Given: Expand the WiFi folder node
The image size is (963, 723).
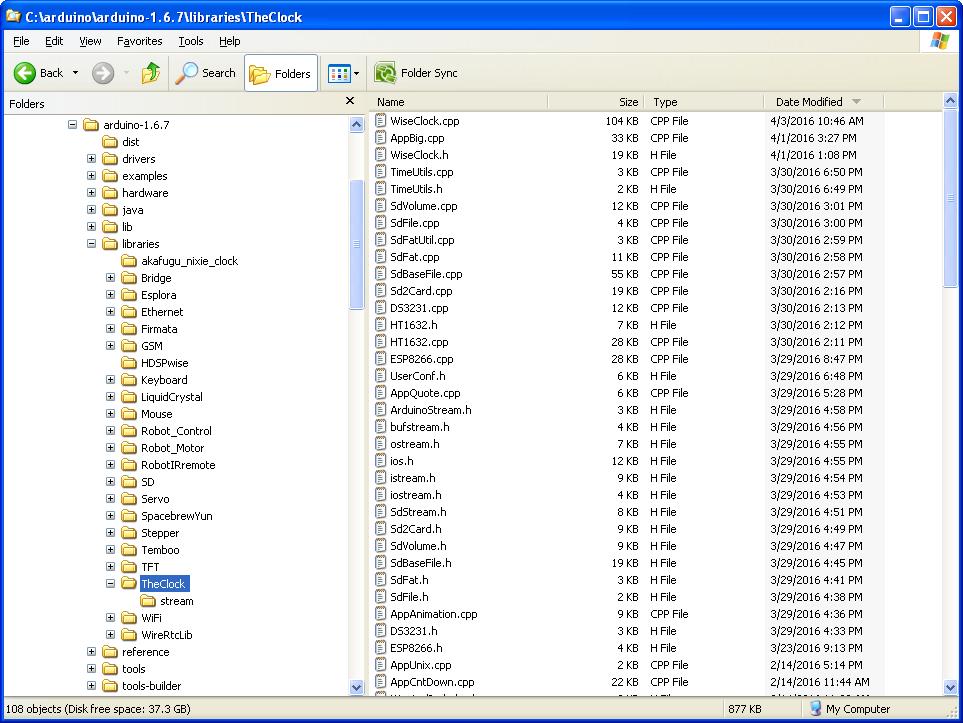Looking at the screenshot, I should click(111, 618).
